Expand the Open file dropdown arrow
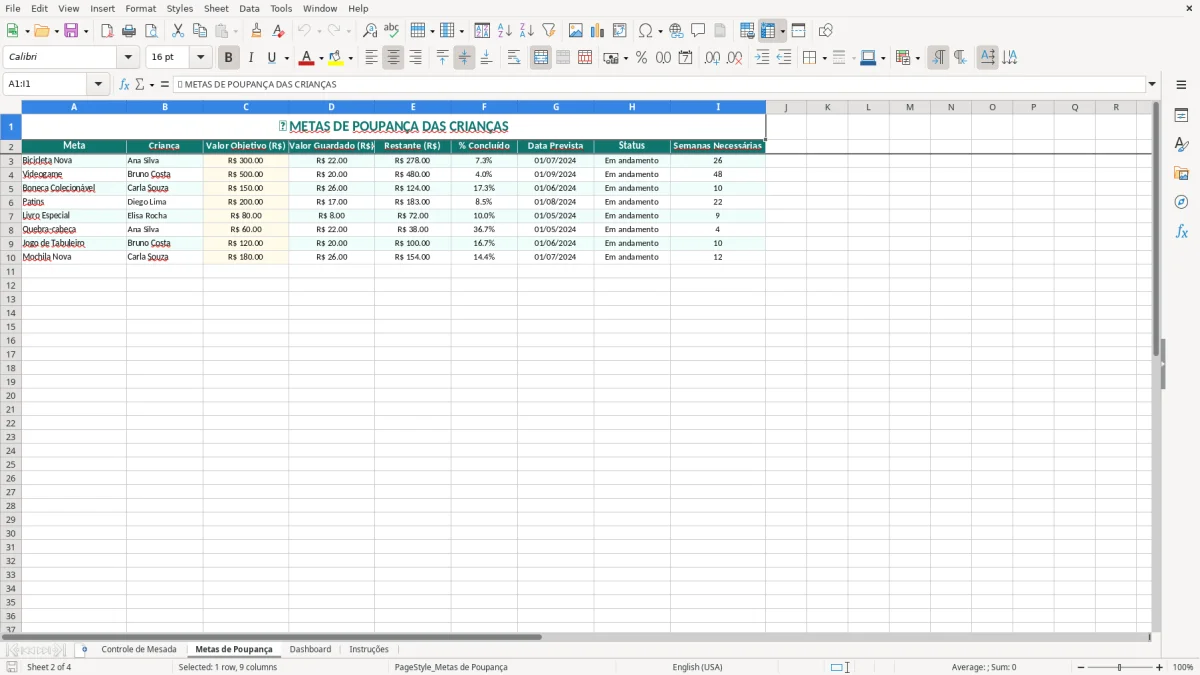 56,31
